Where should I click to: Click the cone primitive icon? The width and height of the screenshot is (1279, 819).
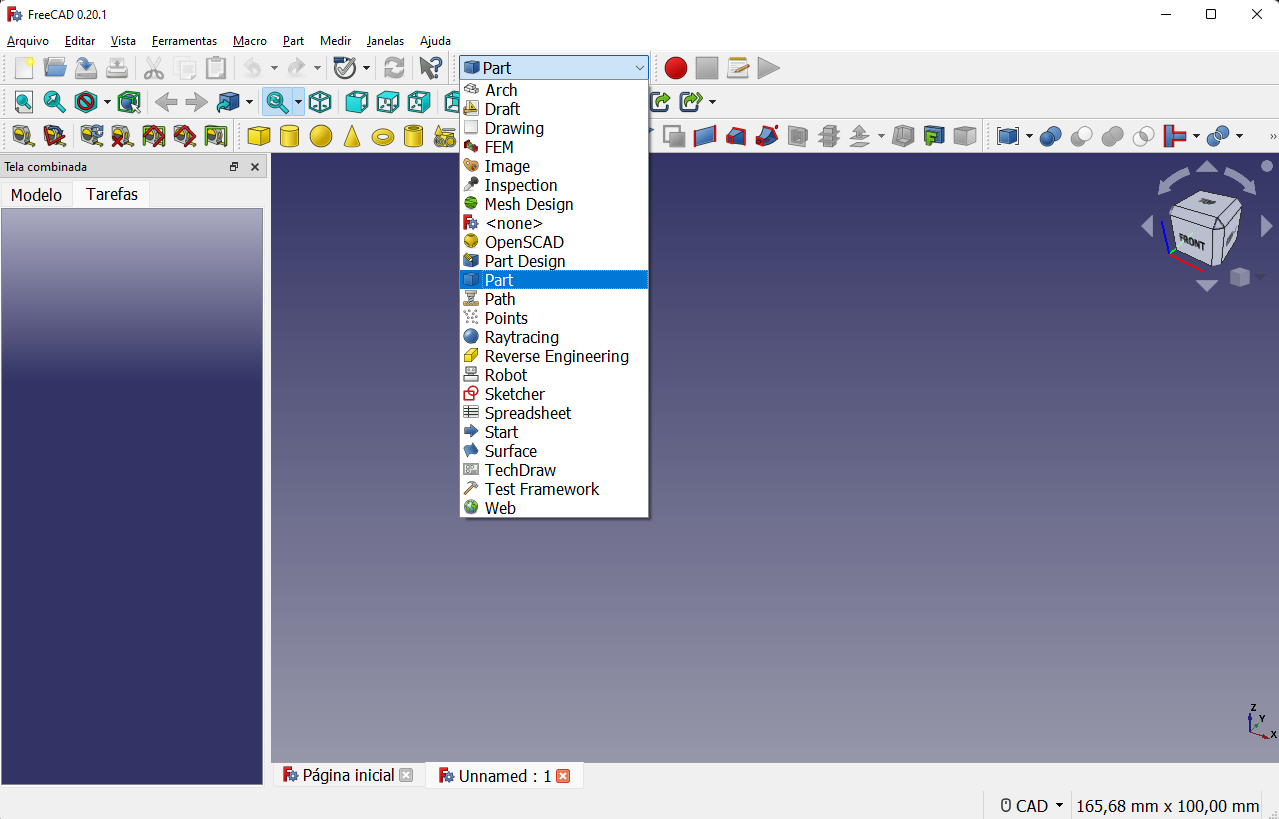tap(351, 136)
